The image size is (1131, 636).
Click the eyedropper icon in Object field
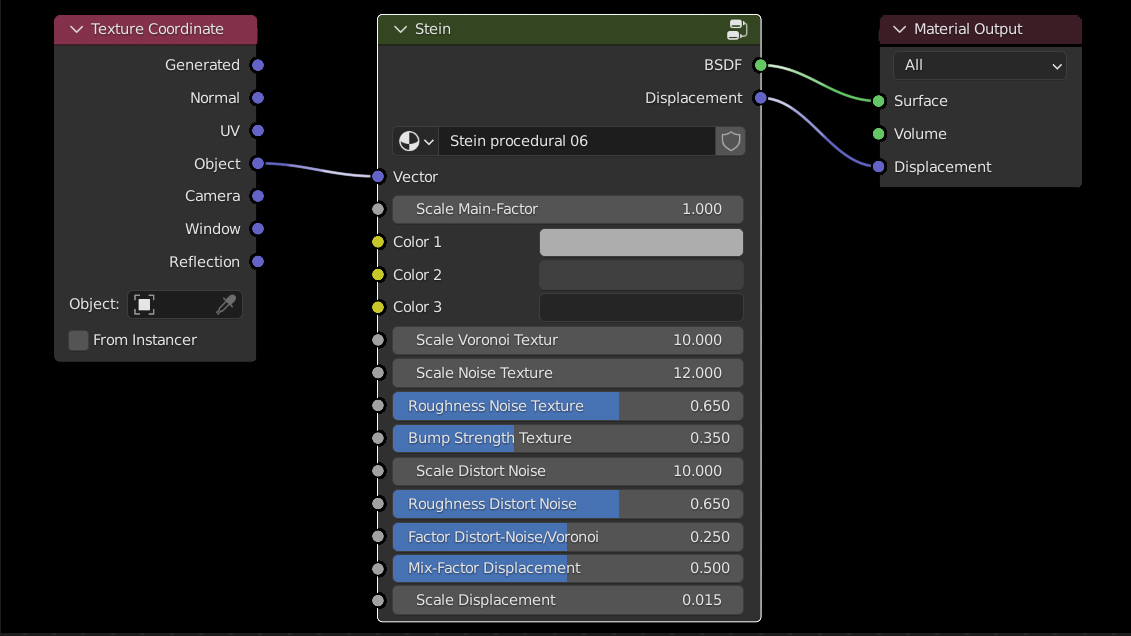pyautogui.click(x=227, y=304)
